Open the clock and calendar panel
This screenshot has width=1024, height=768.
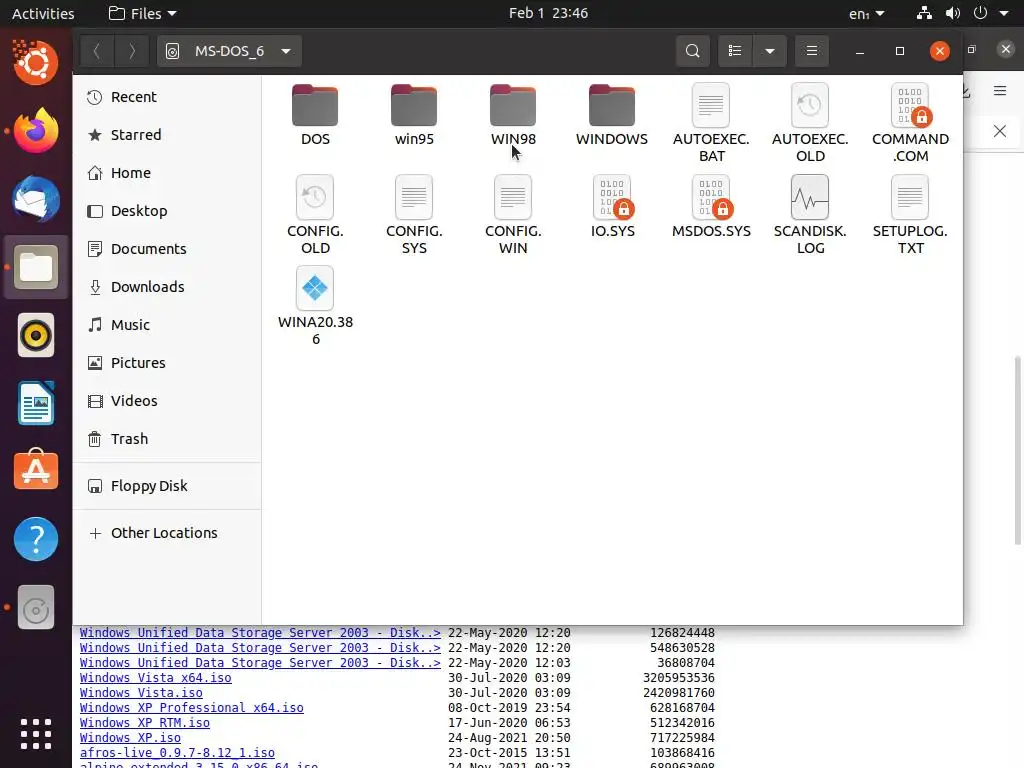coord(548,13)
